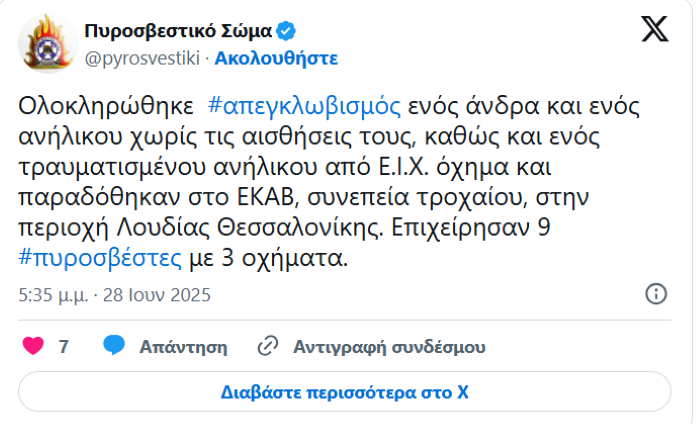Viewport: 700px width, 424px height.
Task: Click the like count 7
Action: point(64,347)
